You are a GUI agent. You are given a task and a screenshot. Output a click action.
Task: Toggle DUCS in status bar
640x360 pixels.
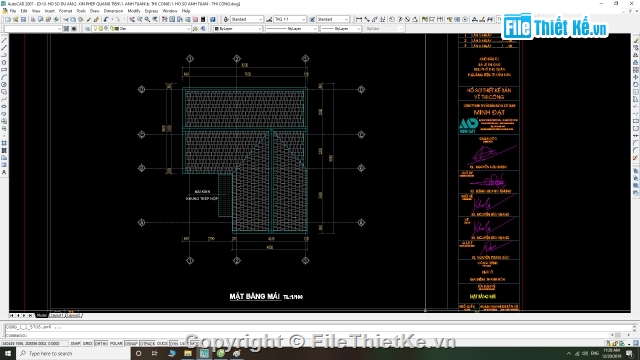pyautogui.click(x=162, y=343)
